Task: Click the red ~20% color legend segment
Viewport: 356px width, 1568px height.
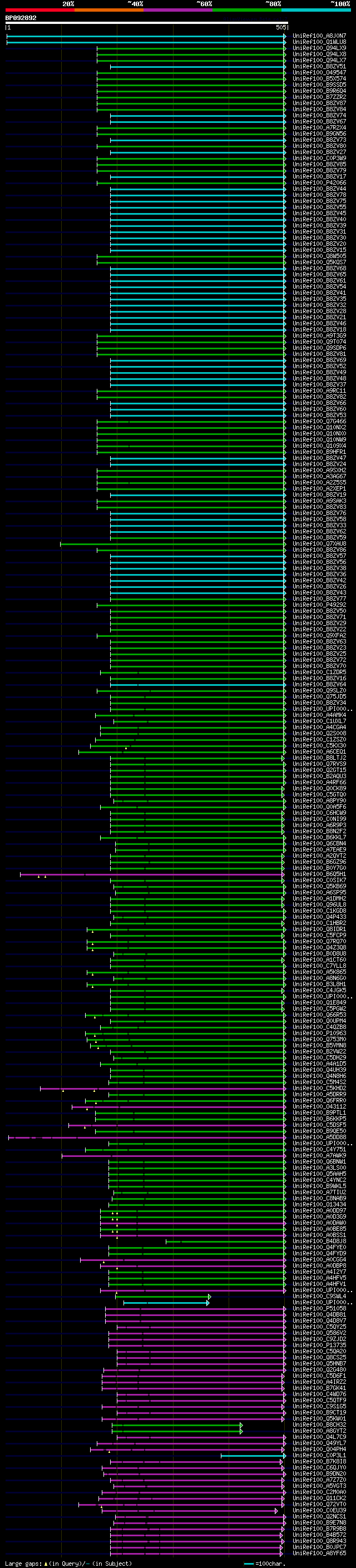Action: click(39, 10)
